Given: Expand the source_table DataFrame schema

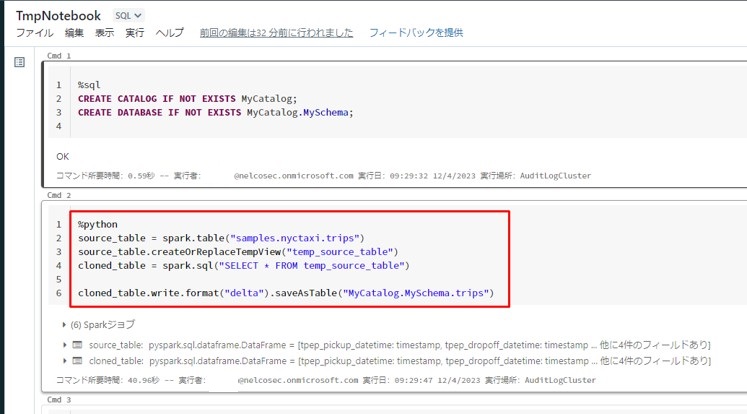Looking at the screenshot, I should pos(66,345).
